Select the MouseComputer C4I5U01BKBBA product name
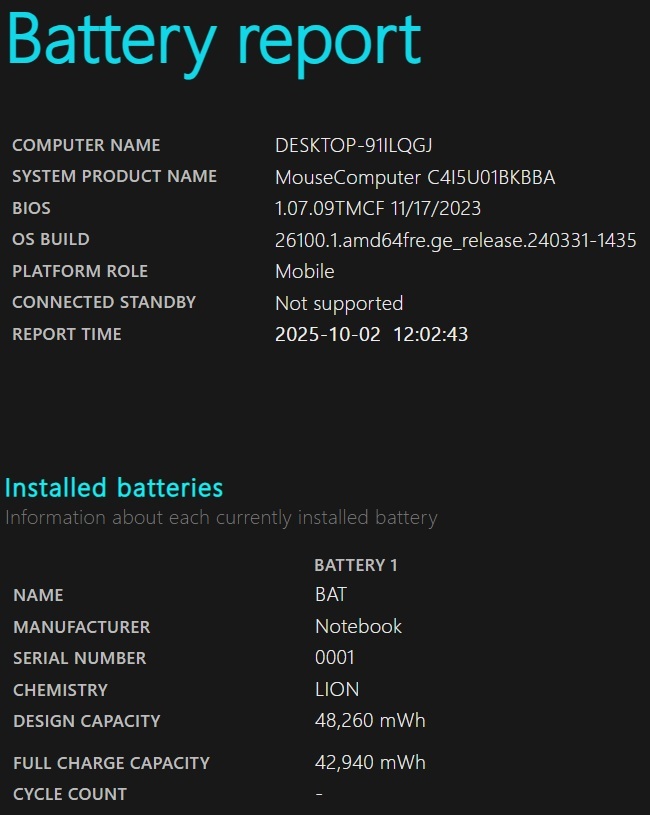The image size is (650, 815). 414,178
